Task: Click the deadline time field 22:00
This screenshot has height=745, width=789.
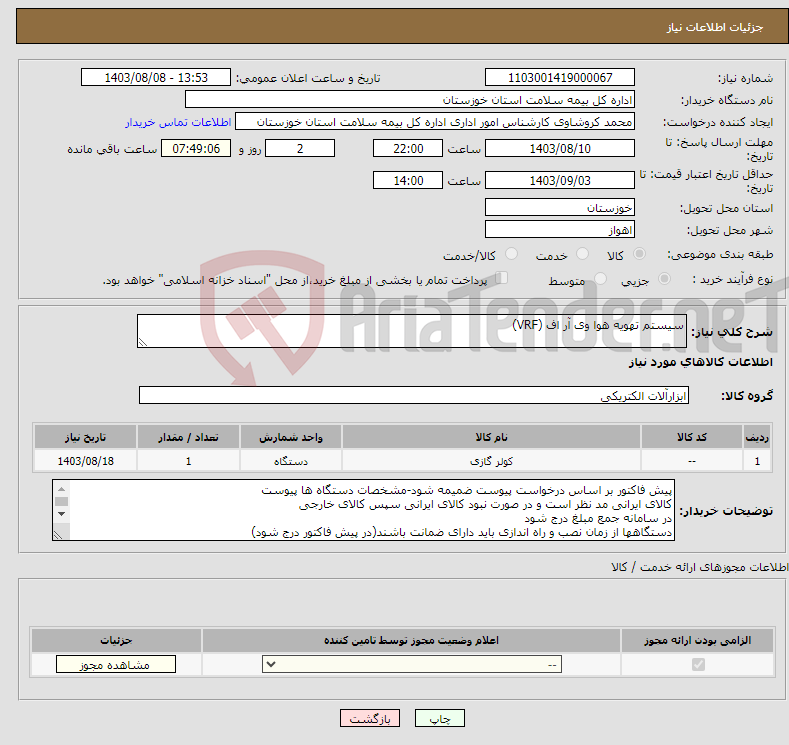Action: 408,148
